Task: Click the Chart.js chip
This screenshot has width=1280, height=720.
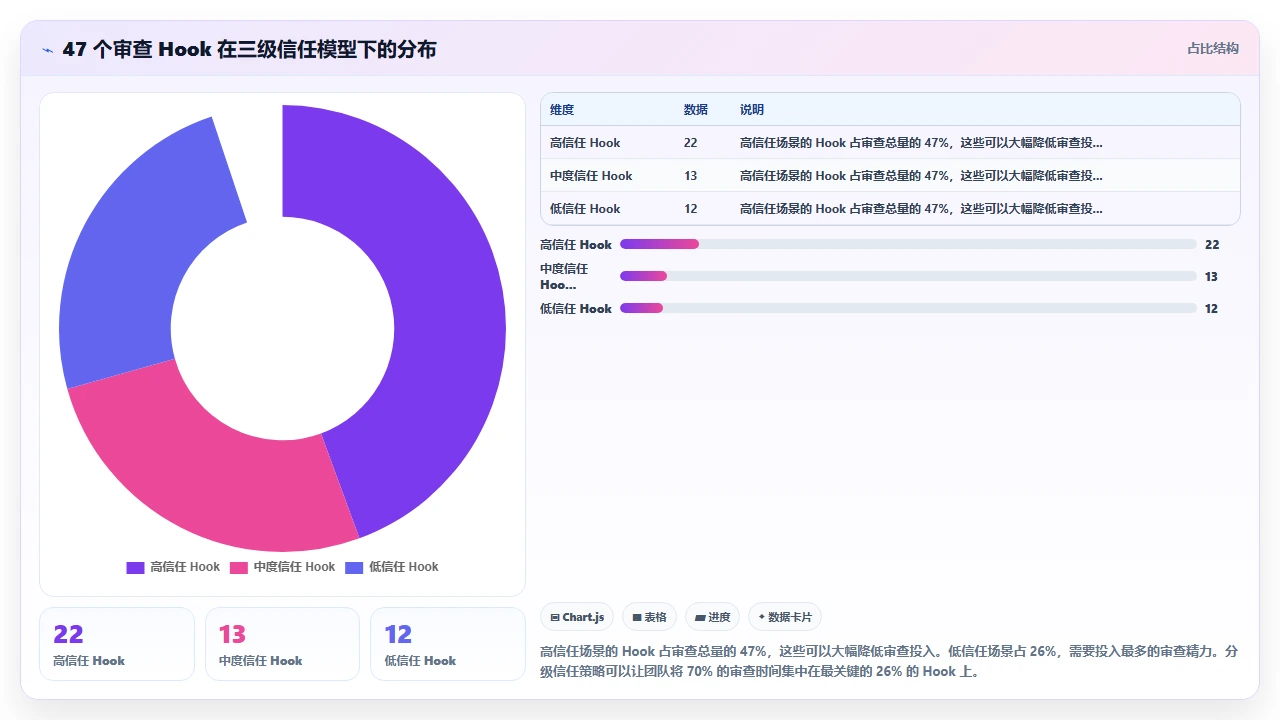Action: click(x=577, y=617)
